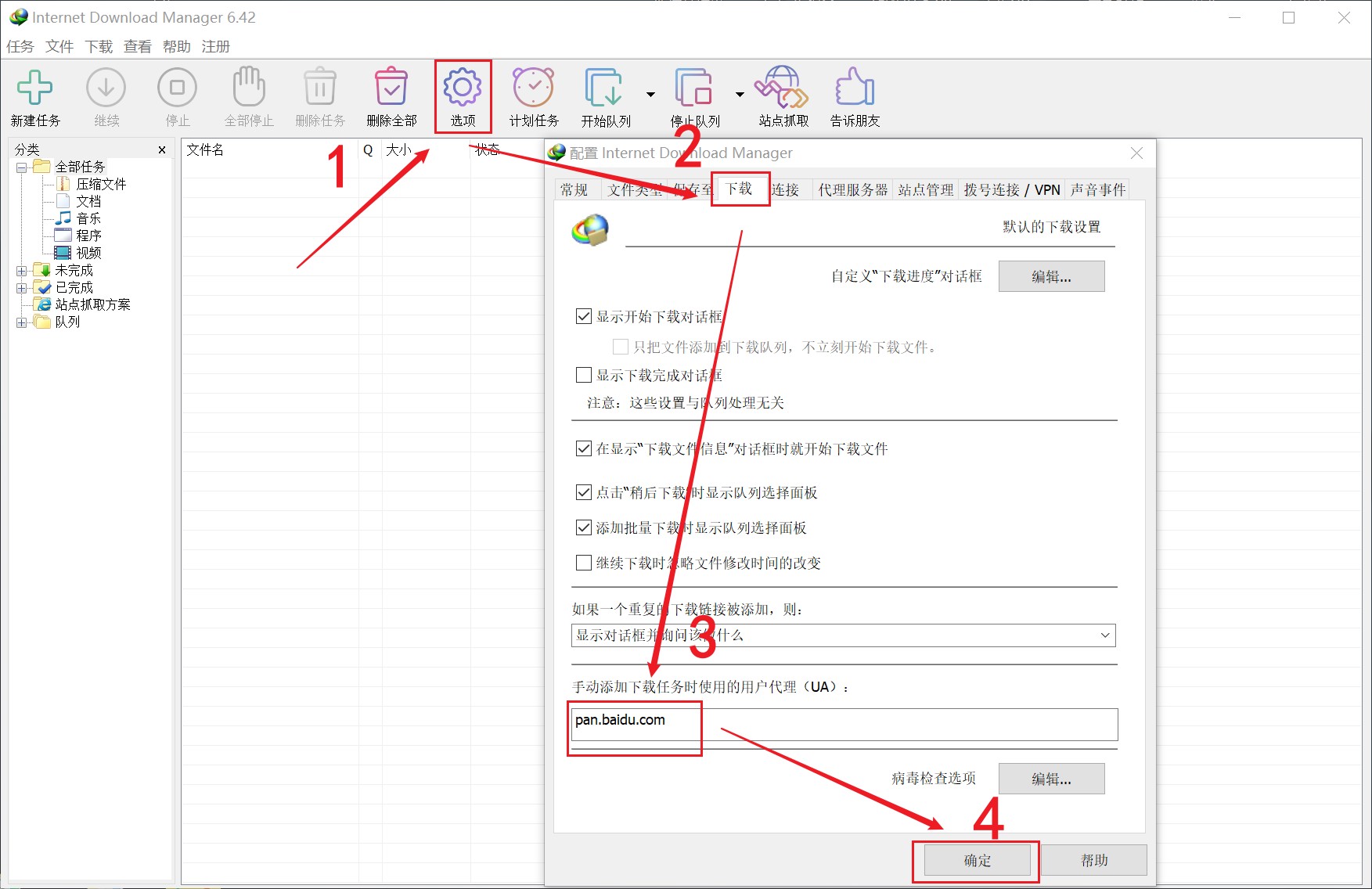Click 开始队列 start queue icon

[x=604, y=87]
